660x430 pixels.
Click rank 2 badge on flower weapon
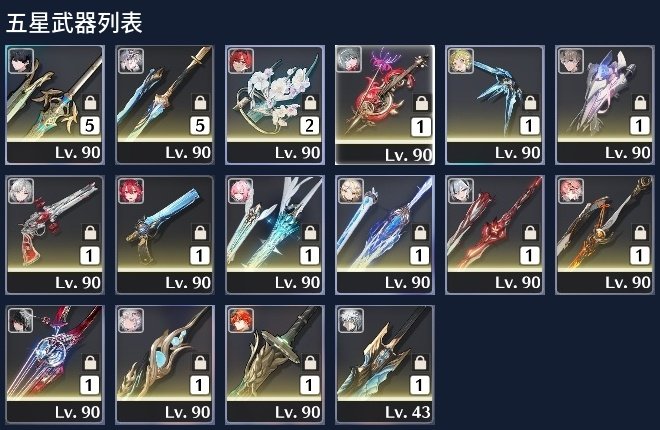point(310,125)
